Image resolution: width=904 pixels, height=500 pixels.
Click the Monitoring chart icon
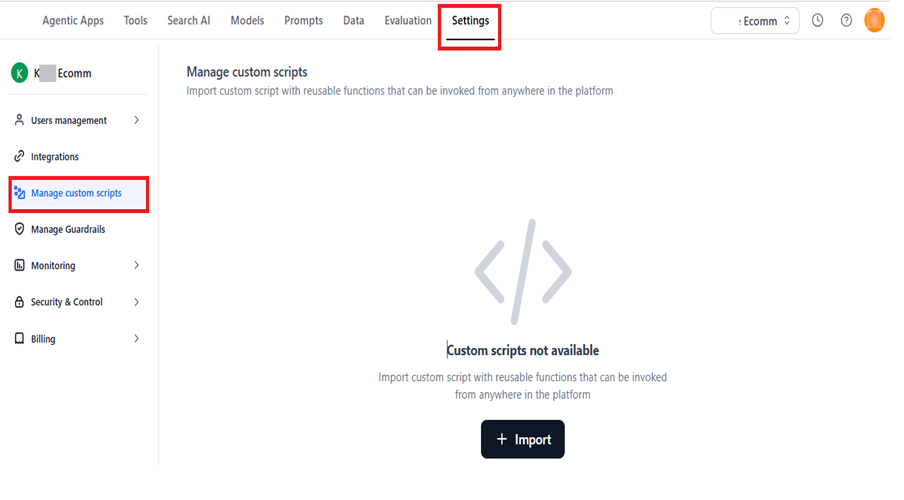pyautogui.click(x=19, y=266)
